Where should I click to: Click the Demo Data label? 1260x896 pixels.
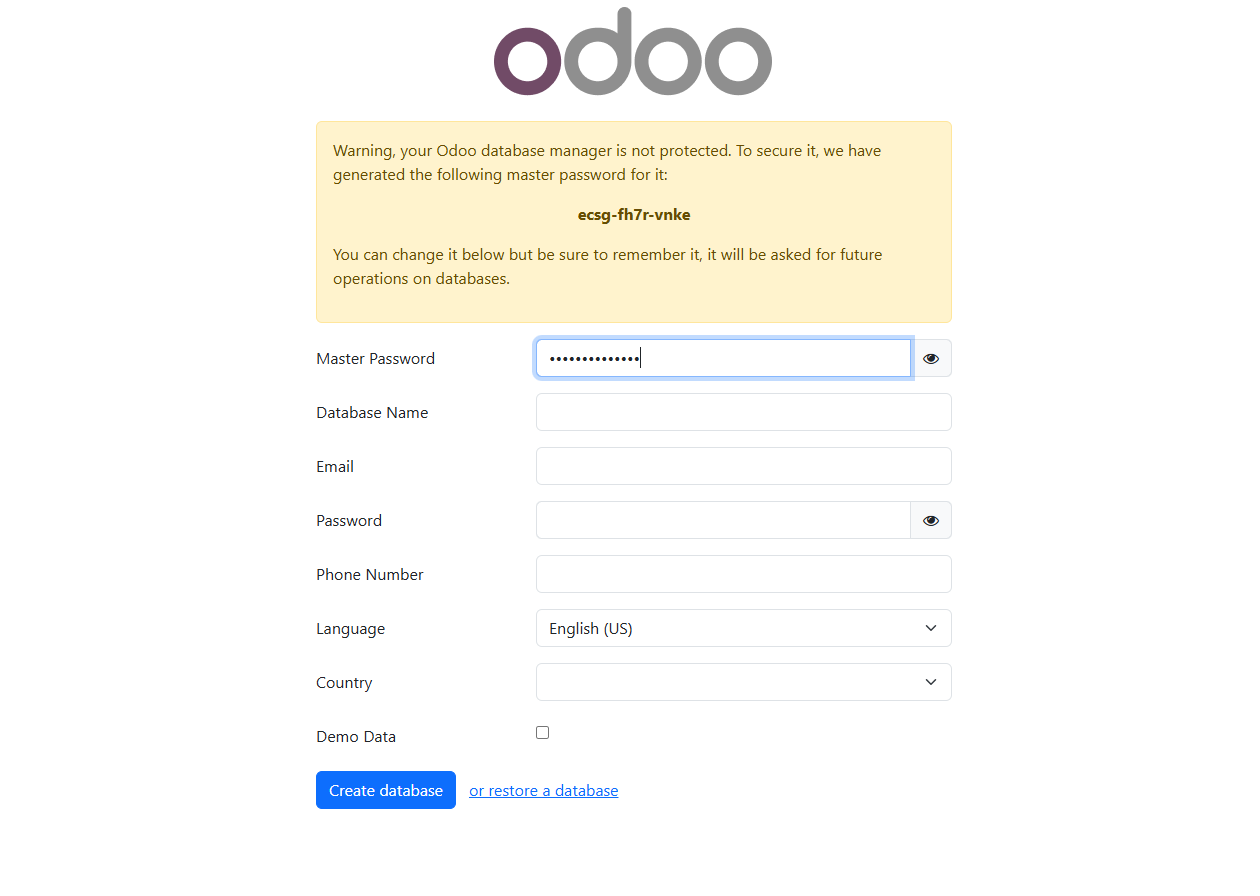pos(356,736)
